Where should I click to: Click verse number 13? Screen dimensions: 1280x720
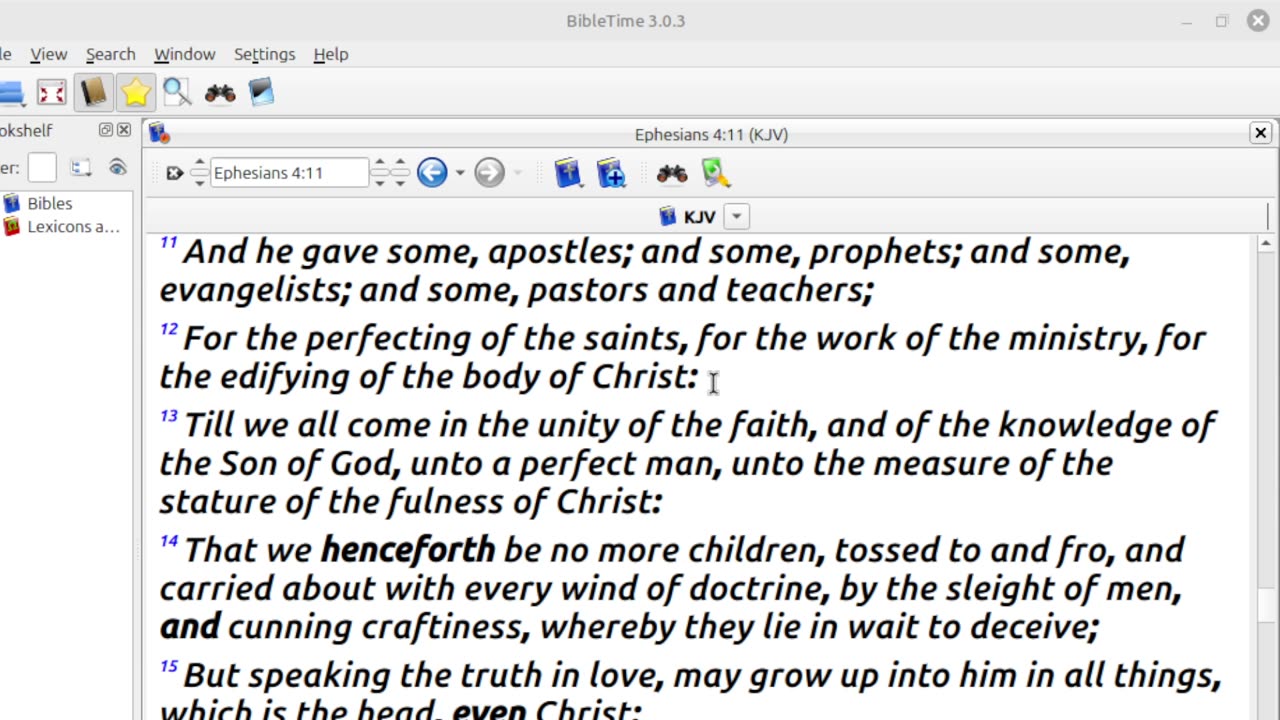pos(168,416)
